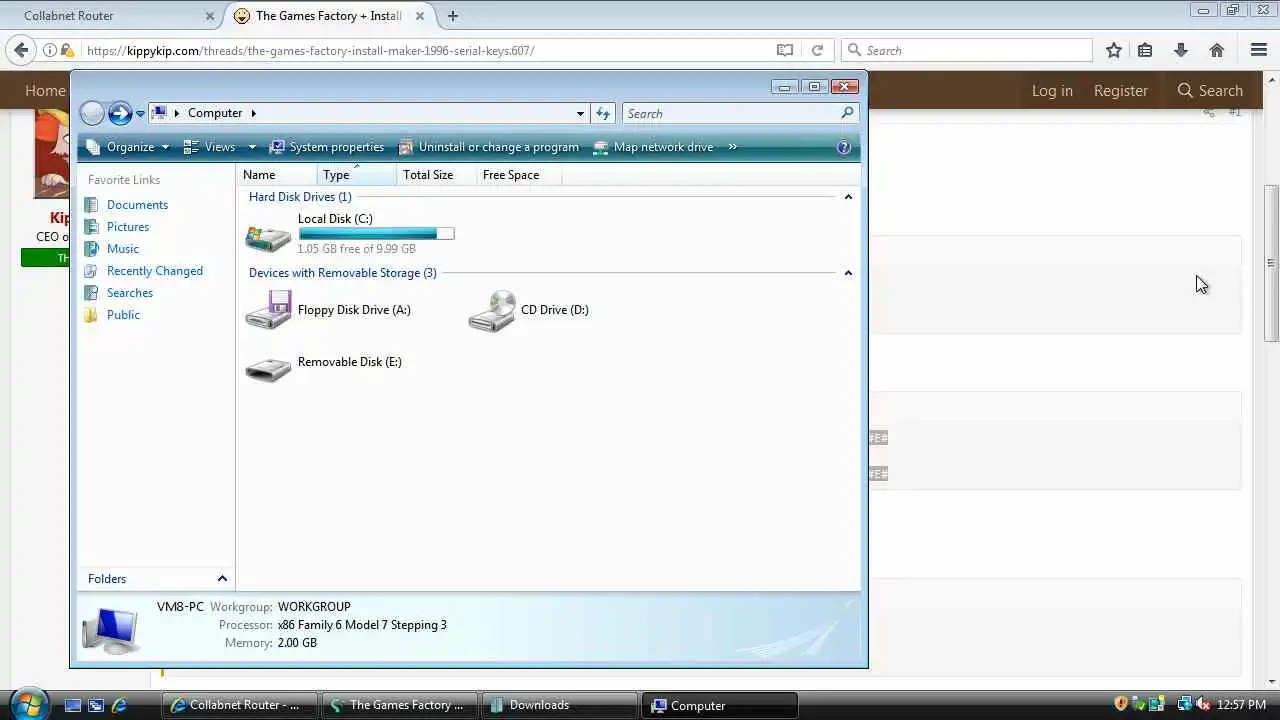The image size is (1280, 720).
Task: Sort by Total Size column header
Action: tap(437, 175)
